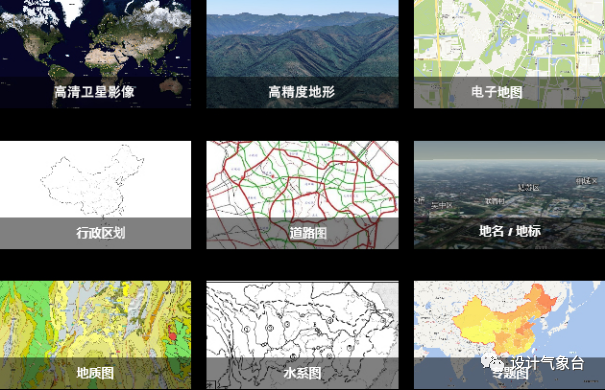Click the 设计气象台 watermark text
The height and width of the screenshot is (390, 605).
point(547,363)
